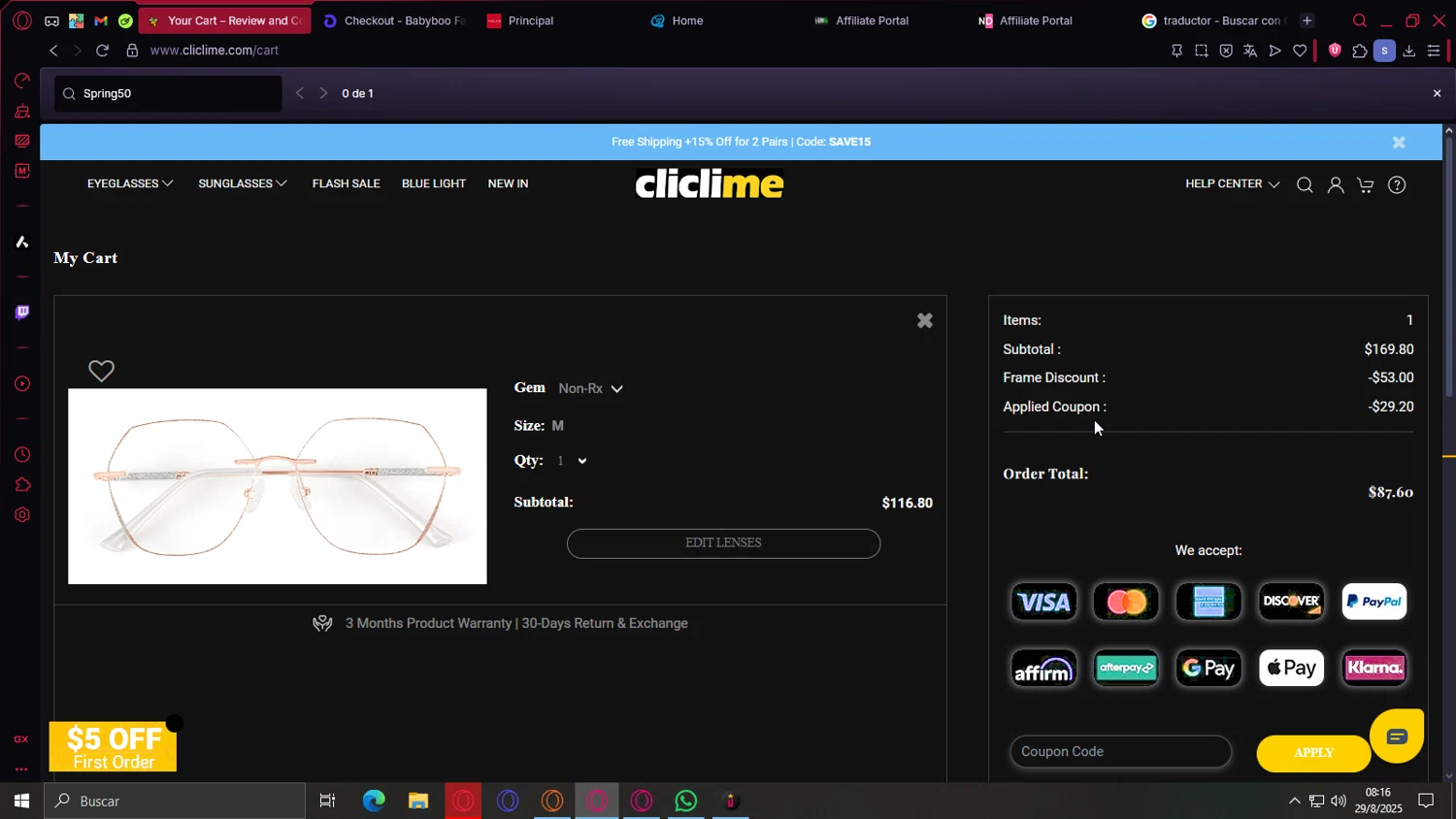Remove the Gem item from cart
The image size is (1456, 819).
925,320
